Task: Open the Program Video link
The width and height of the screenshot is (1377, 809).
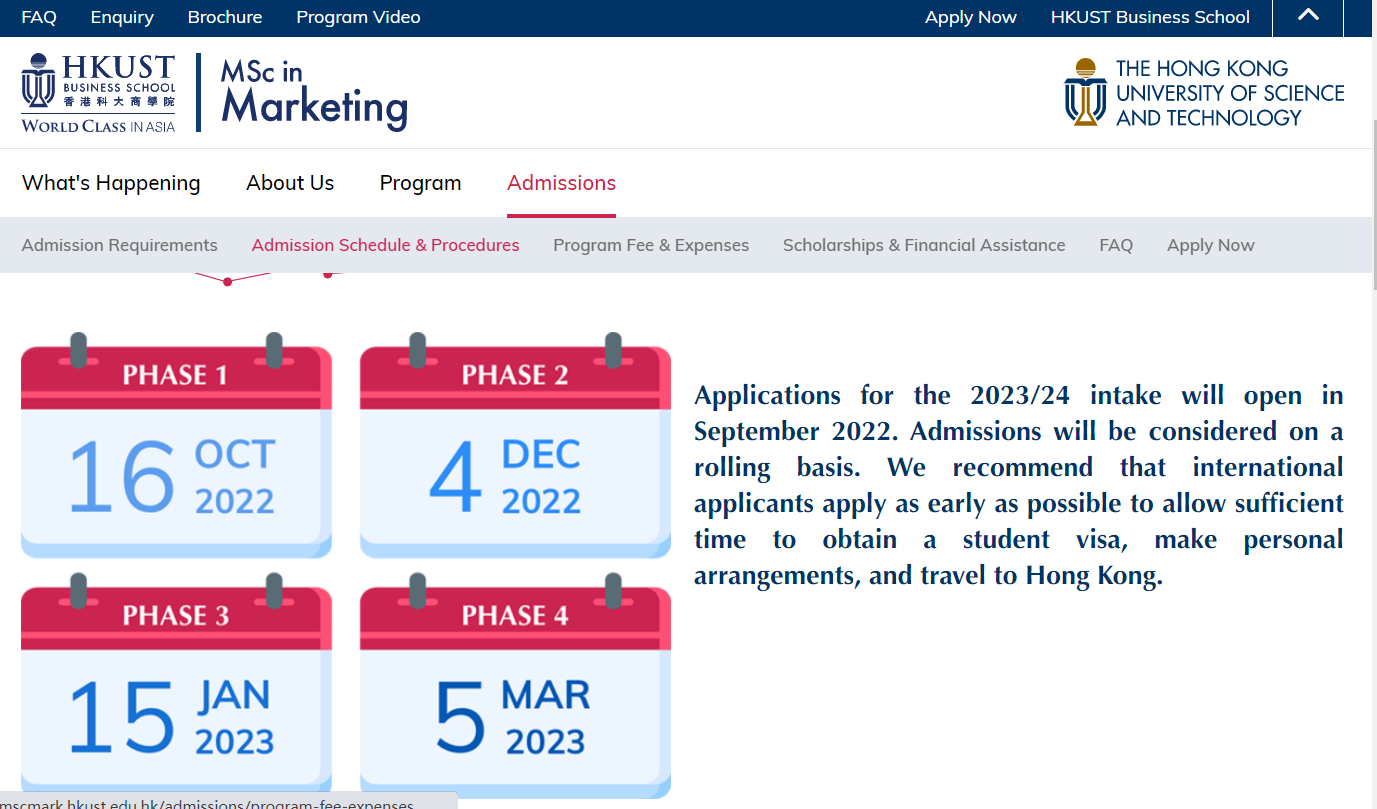Action: 358,17
